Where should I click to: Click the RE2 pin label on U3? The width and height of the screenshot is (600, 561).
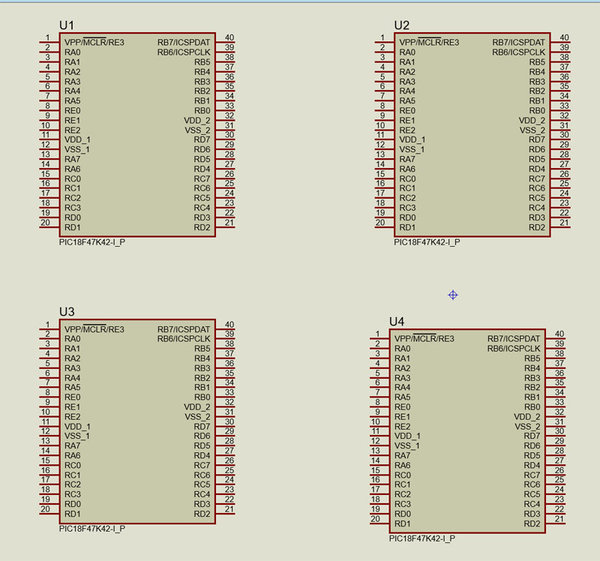pos(73,417)
